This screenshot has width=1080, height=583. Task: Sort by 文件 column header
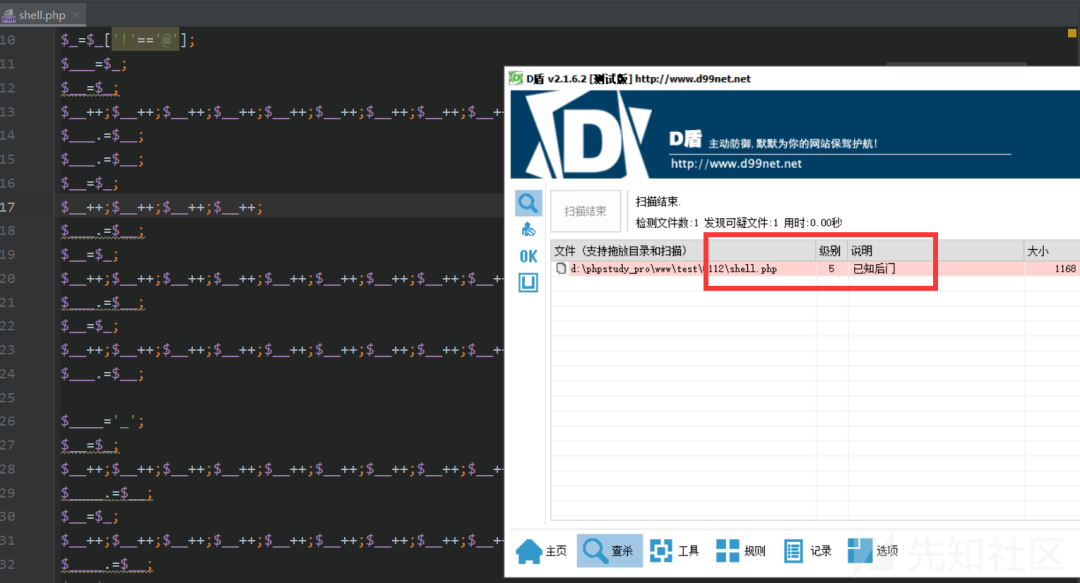coord(683,251)
